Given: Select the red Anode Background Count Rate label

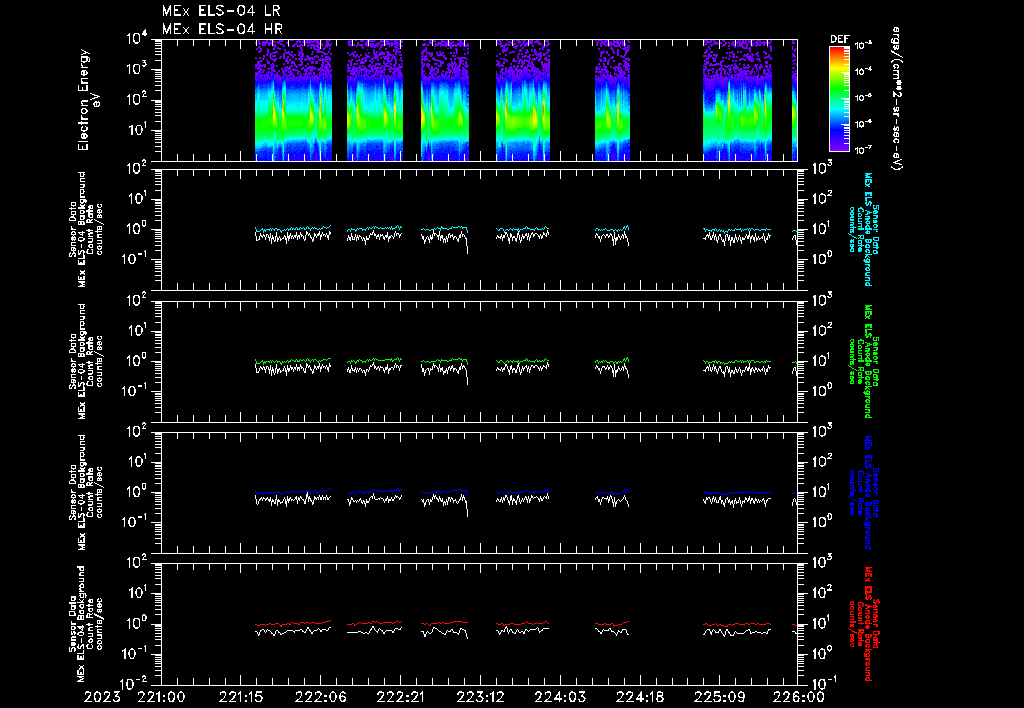Looking at the screenshot, I should click(x=864, y=625).
